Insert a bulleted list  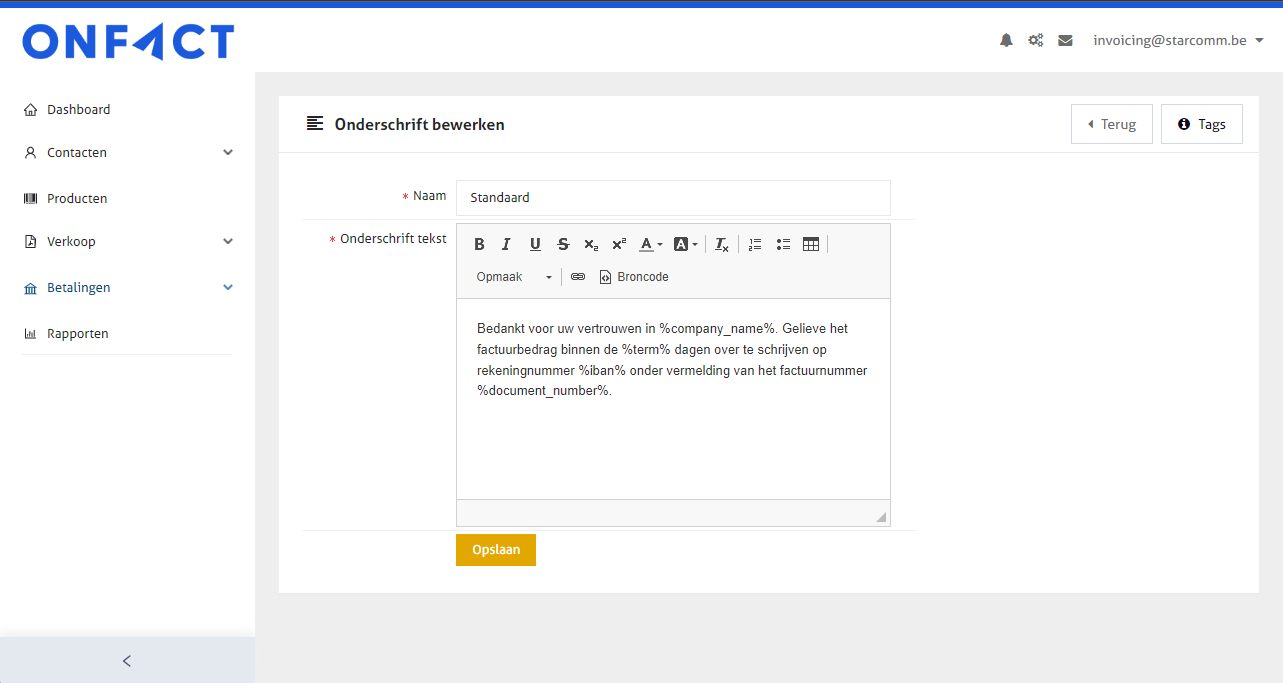783,244
